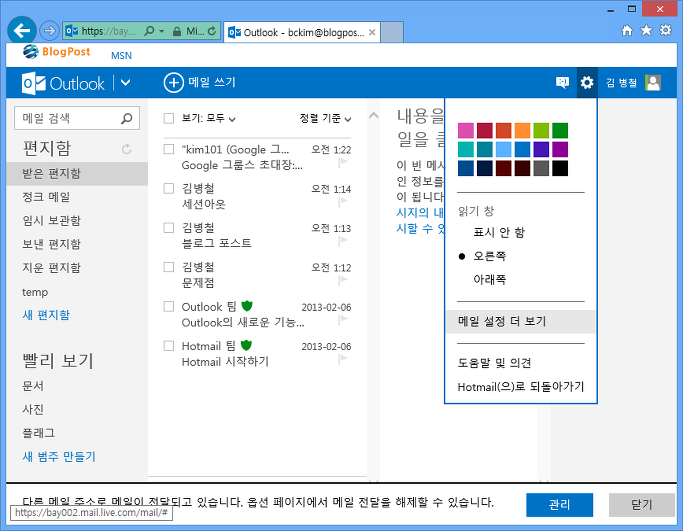This screenshot has width=683, height=531.
Task: Expand the 정렬 기준 sort dropdown
Action: pyautogui.click(x=325, y=118)
